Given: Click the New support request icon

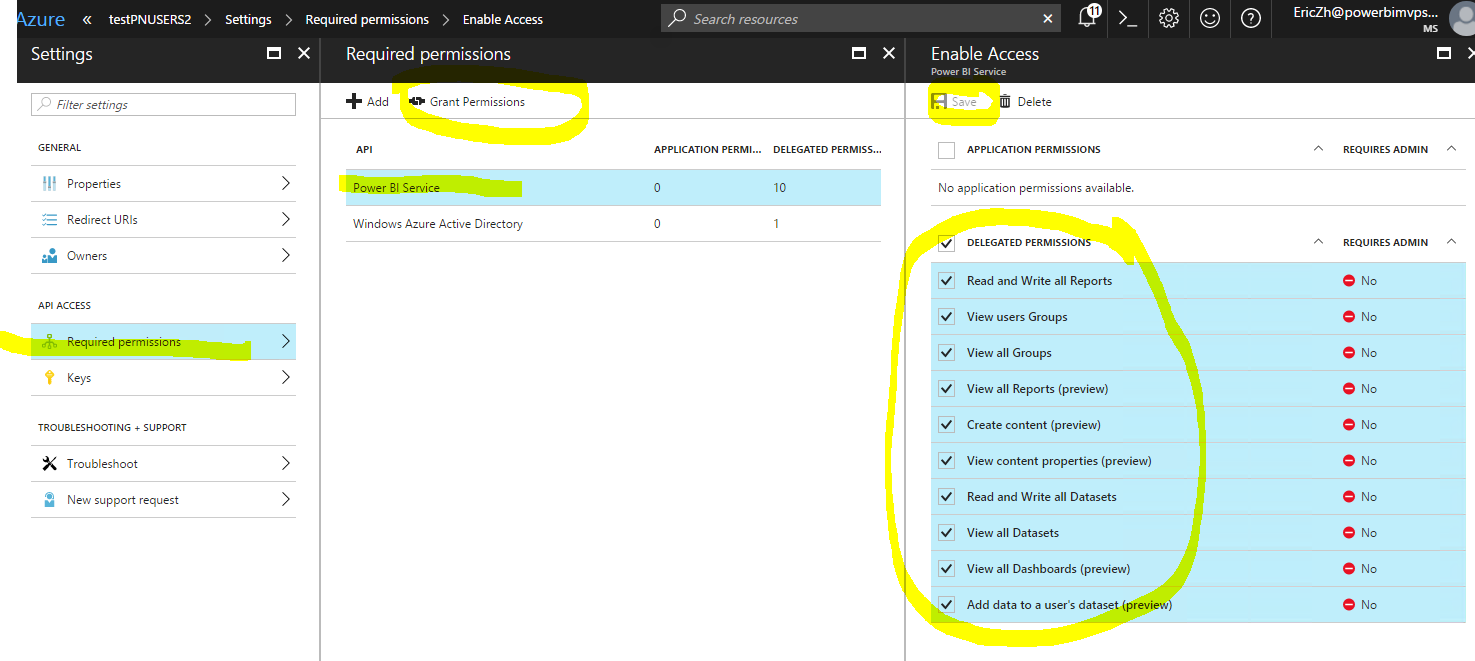Looking at the screenshot, I should point(50,499).
